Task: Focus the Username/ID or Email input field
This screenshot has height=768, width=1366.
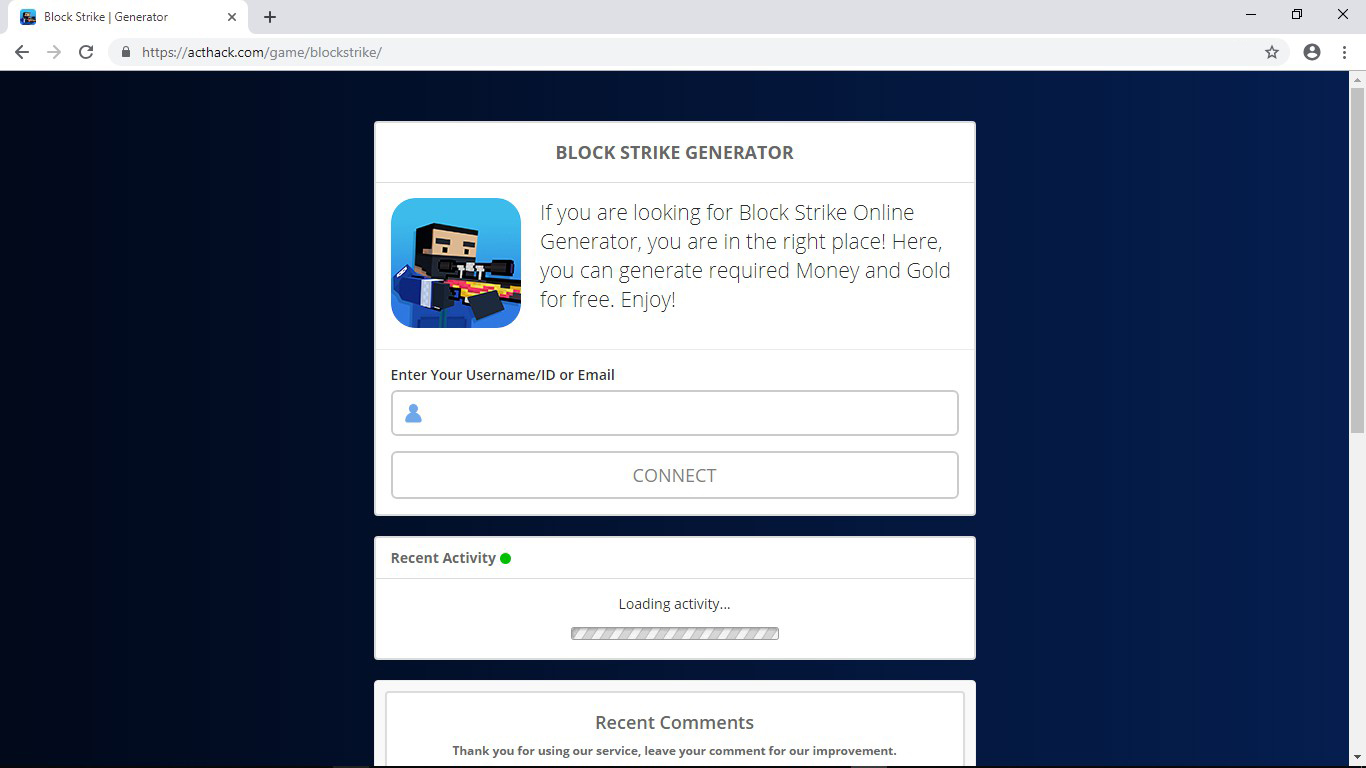Action: pos(675,413)
